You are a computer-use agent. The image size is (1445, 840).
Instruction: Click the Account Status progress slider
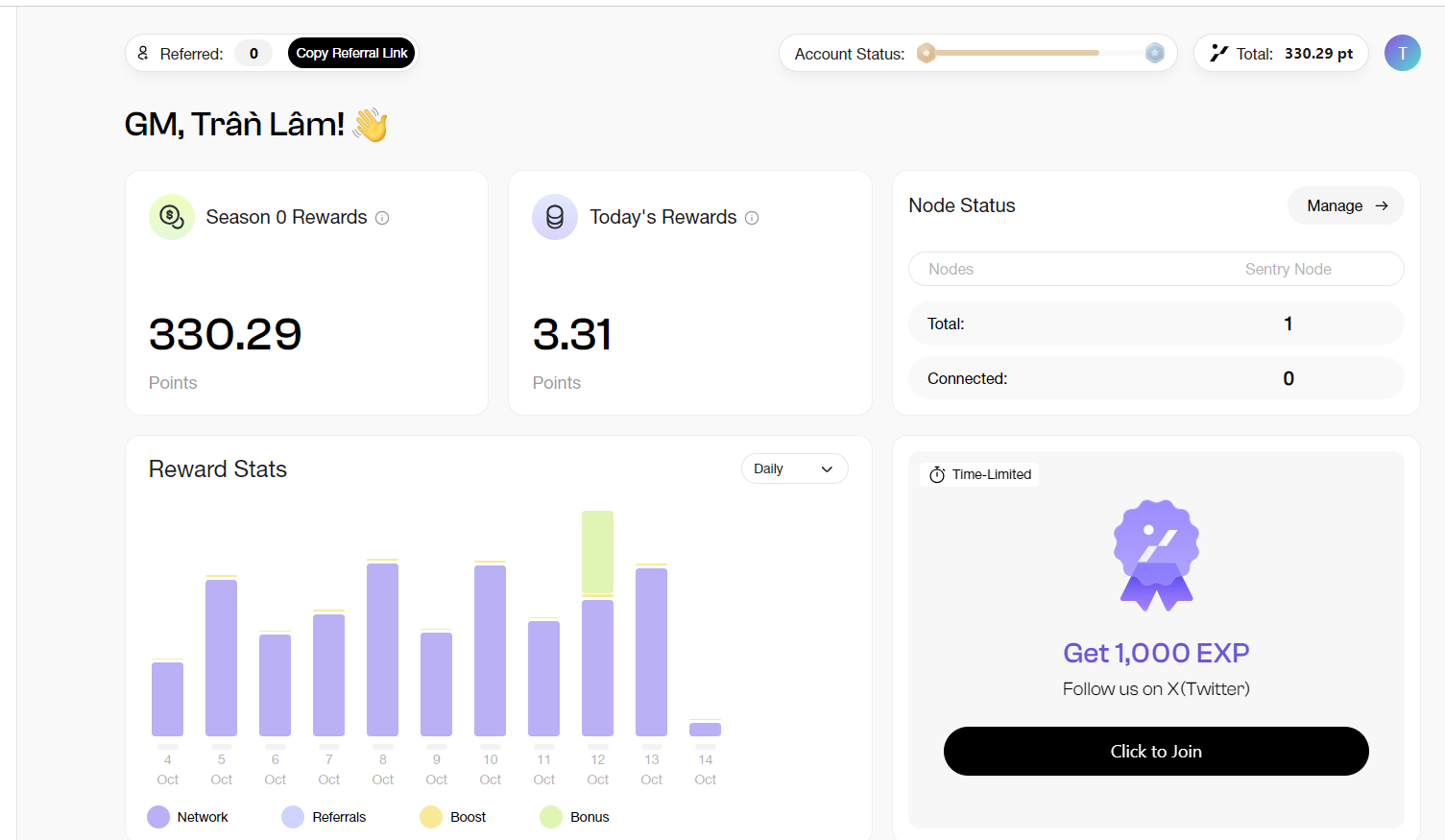(1040, 53)
